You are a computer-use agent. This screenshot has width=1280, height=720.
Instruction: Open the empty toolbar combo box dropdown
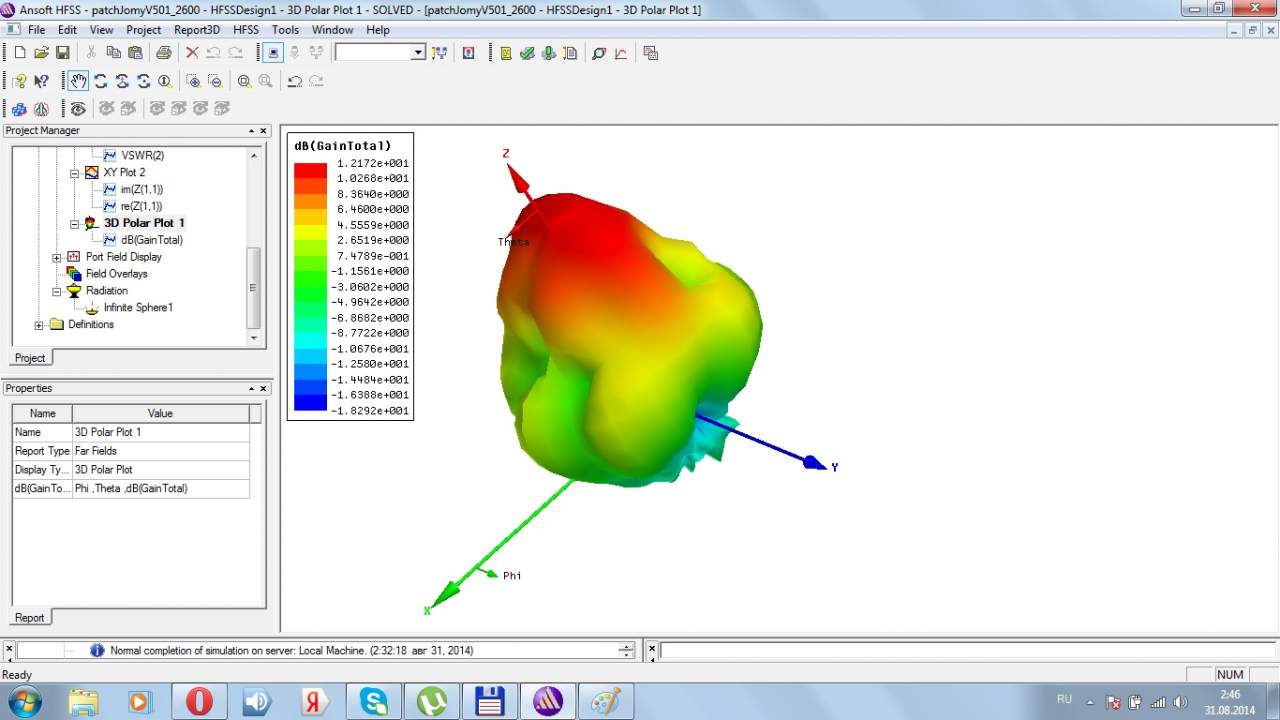point(418,53)
